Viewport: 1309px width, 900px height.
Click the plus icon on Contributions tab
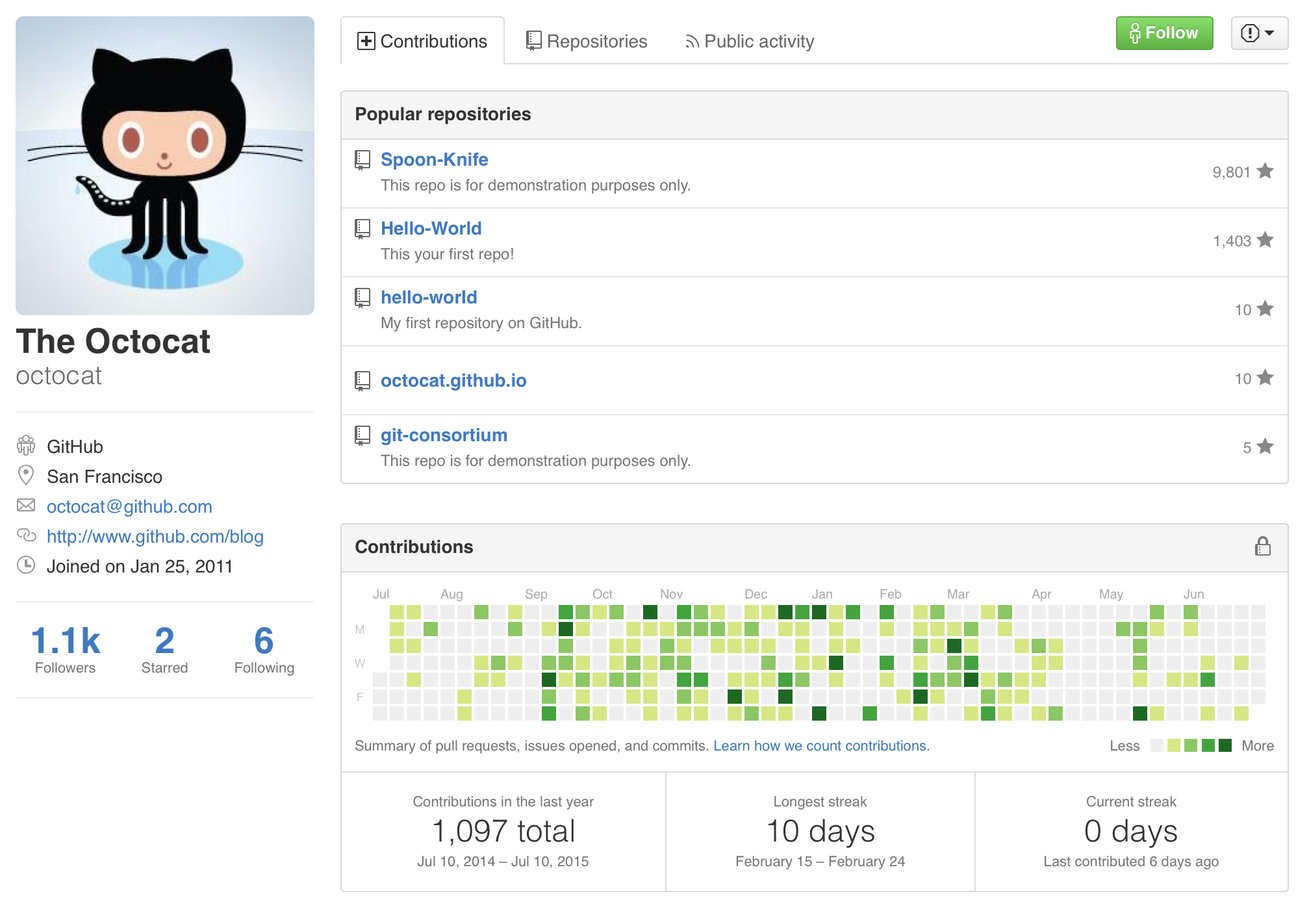pyautogui.click(x=366, y=41)
